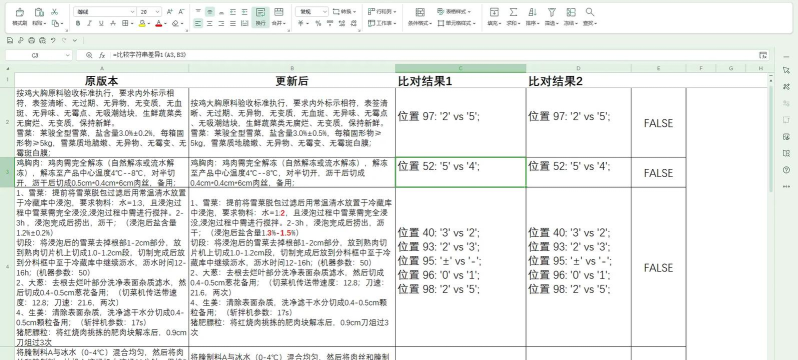
Task: Align cell text to top
Action: (x=198, y=11)
